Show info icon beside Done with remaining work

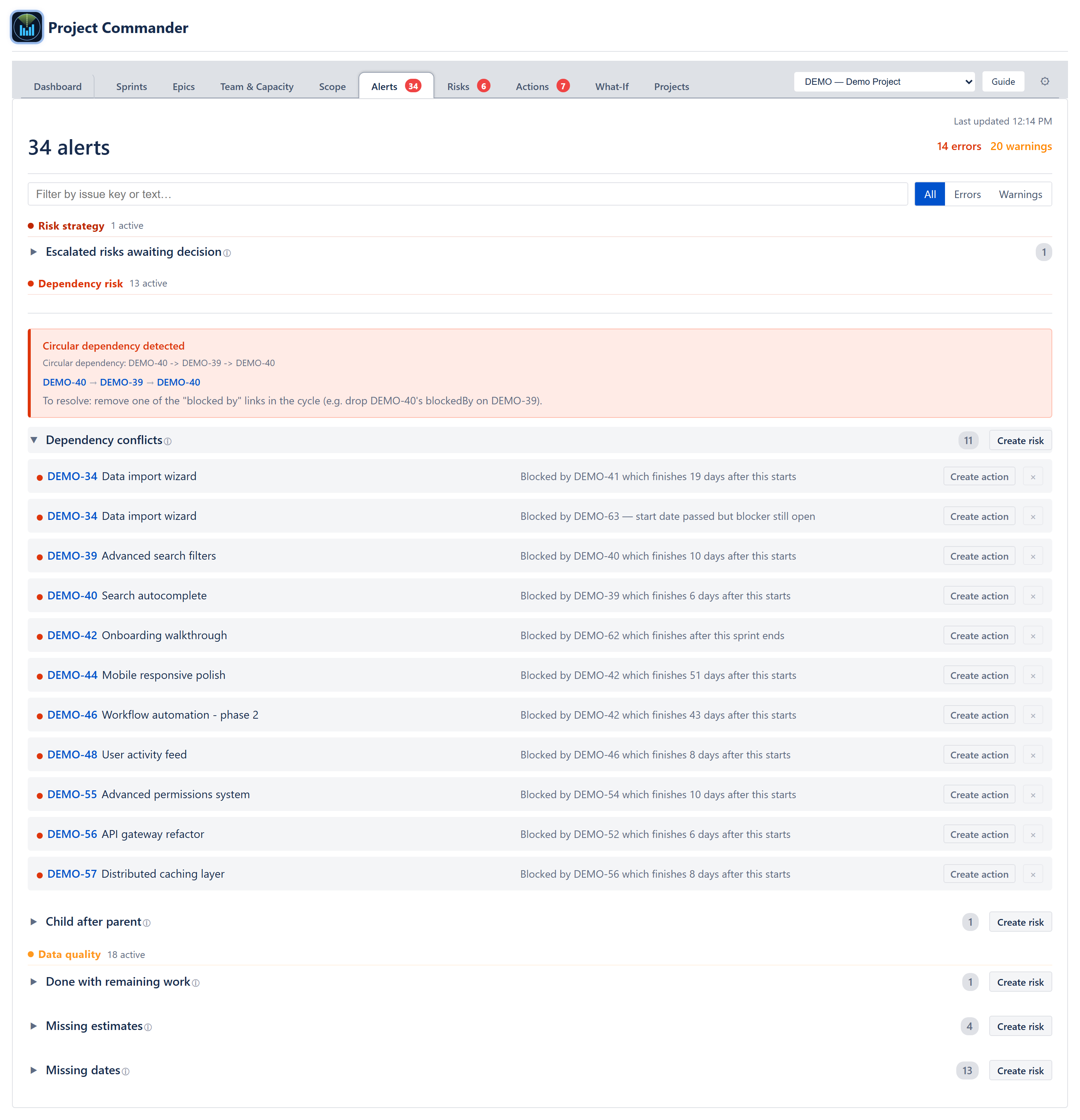click(x=196, y=983)
